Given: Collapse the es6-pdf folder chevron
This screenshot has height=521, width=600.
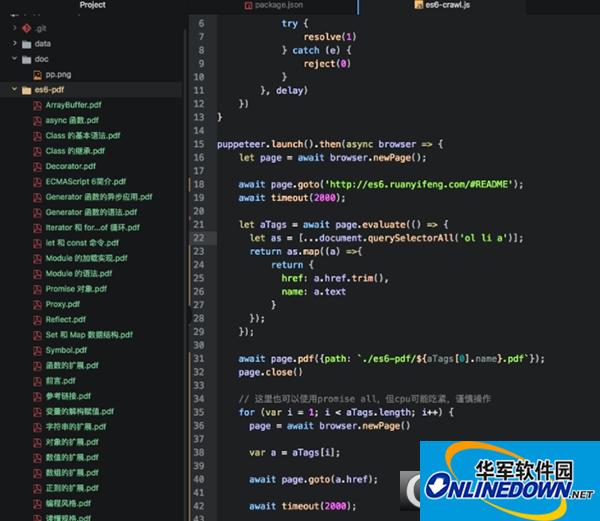Looking at the screenshot, I should (x=15, y=89).
